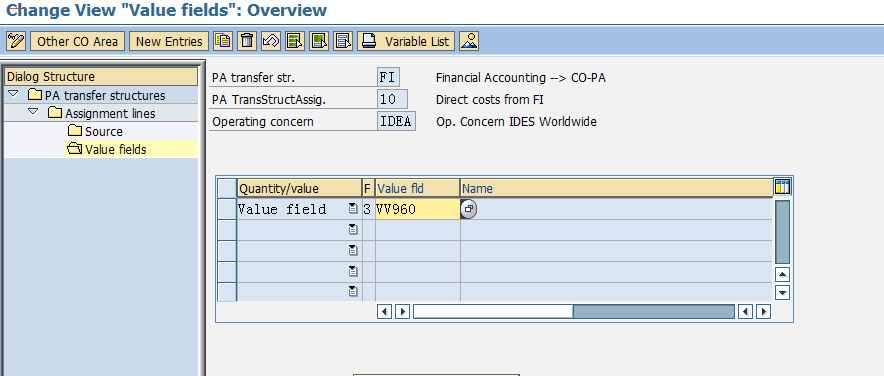The height and width of the screenshot is (376, 884).
Task: Click the Copy As icon
Action: [223, 41]
